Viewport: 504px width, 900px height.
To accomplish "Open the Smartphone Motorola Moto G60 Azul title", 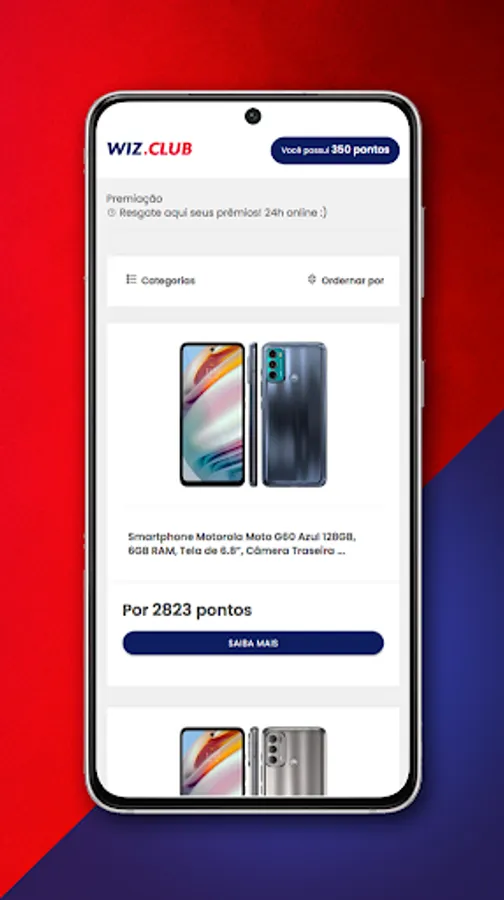I will click(x=242, y=544).
